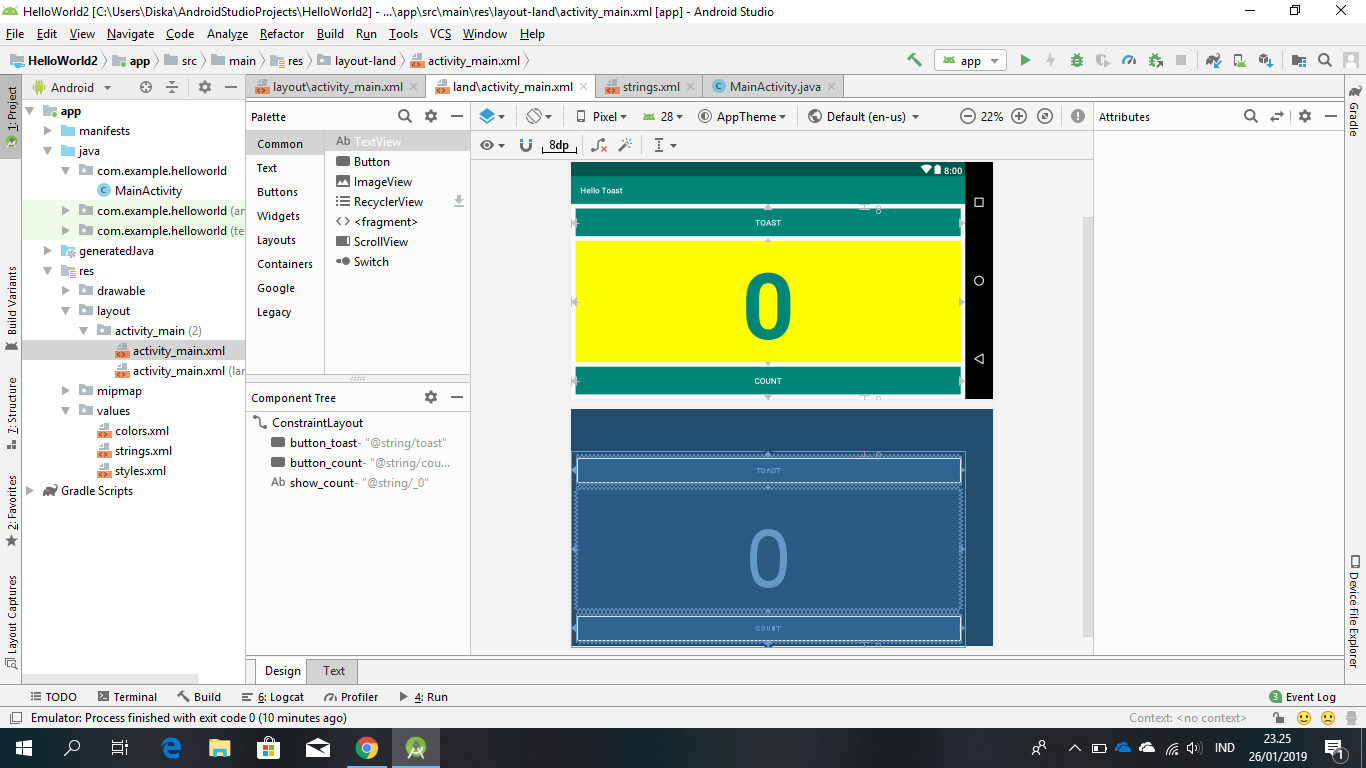
Task: Click the build Hammer icon
Action: (914, 60)
